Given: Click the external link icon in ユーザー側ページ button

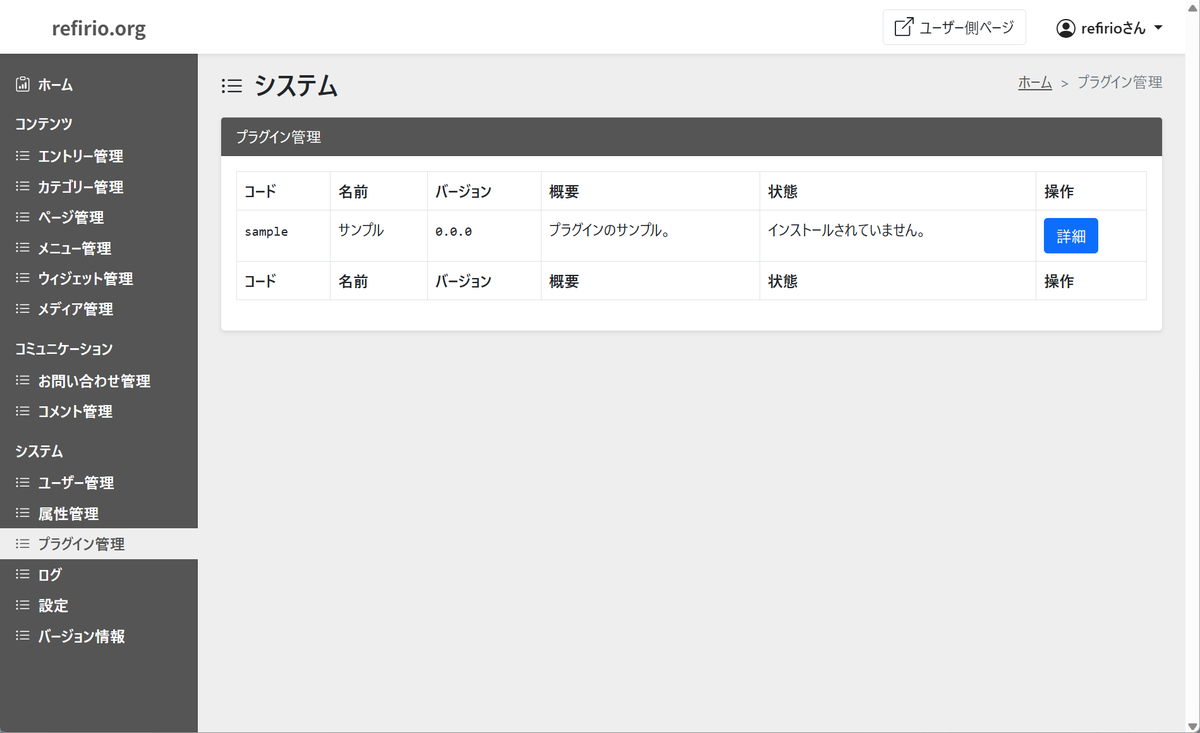Looking at the screenshot, I should [903, 27].
